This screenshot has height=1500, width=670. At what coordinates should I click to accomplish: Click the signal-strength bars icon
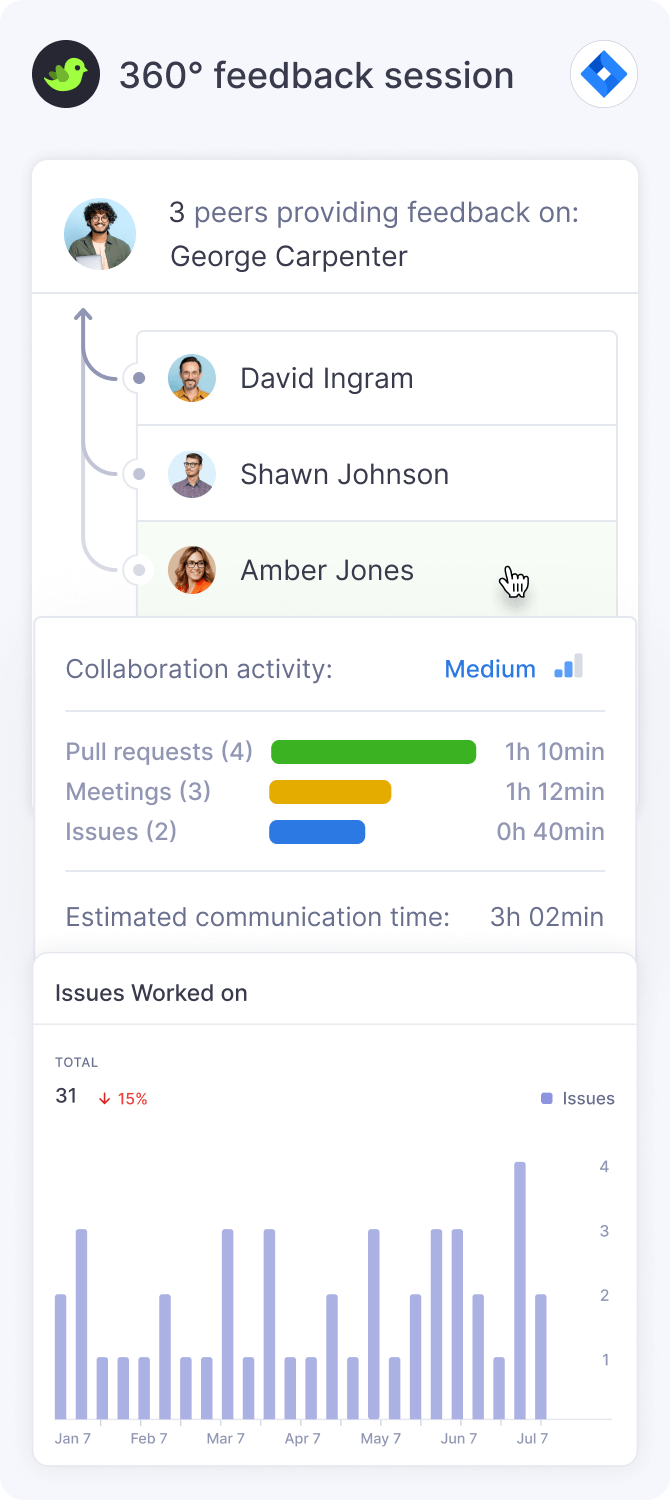tap(569, 667)
